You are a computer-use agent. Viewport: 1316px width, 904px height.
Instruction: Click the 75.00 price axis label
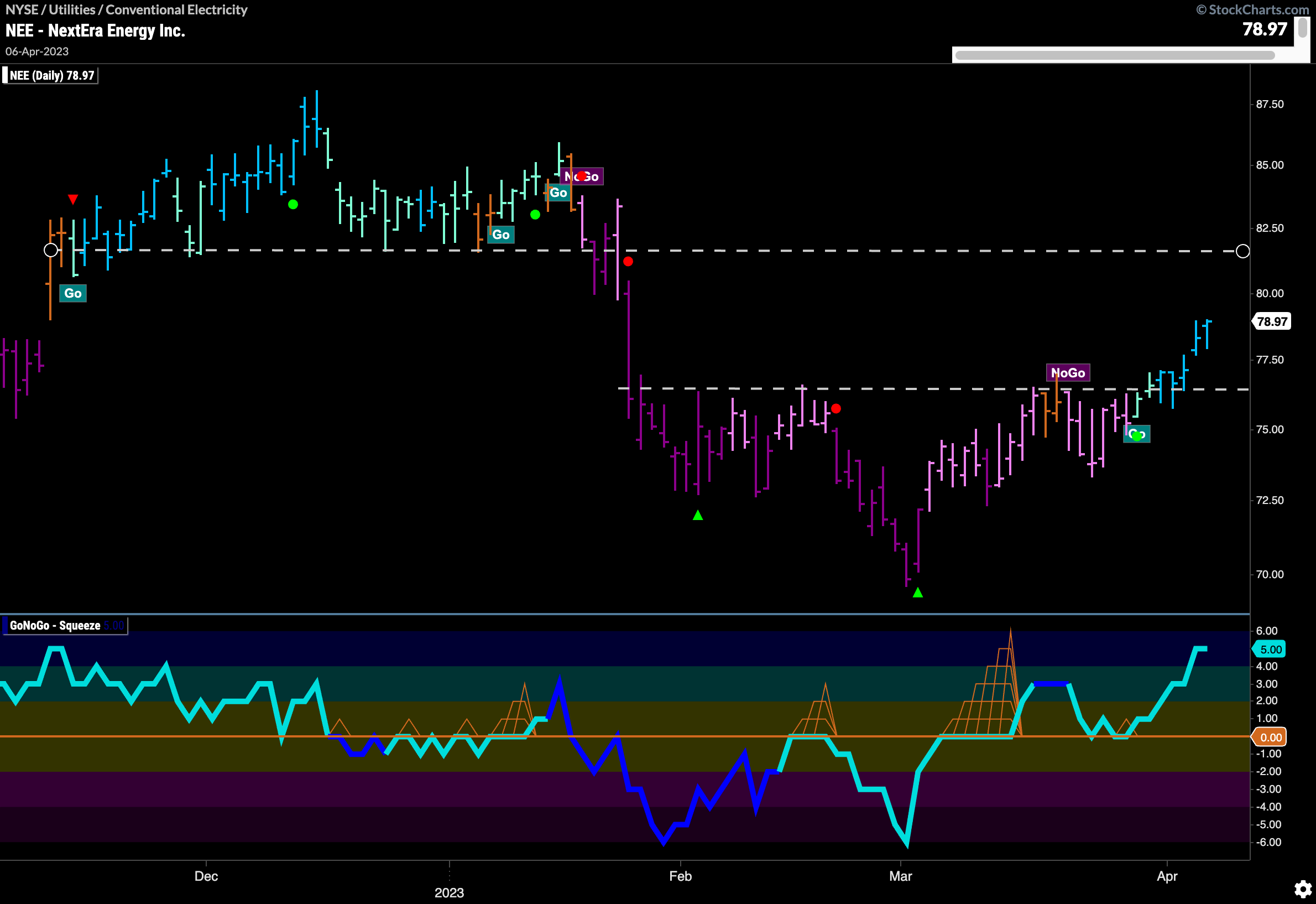pos(1270,429)
